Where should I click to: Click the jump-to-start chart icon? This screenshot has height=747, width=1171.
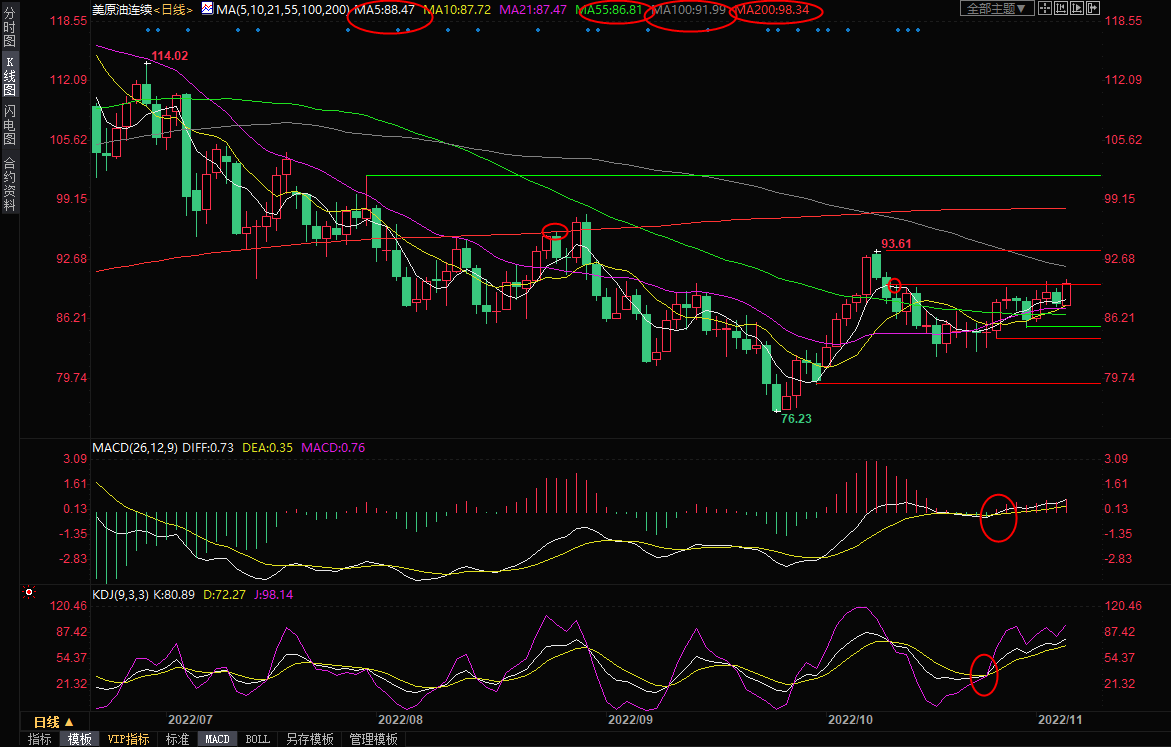pyautogui.click(x=1062, y=8)
